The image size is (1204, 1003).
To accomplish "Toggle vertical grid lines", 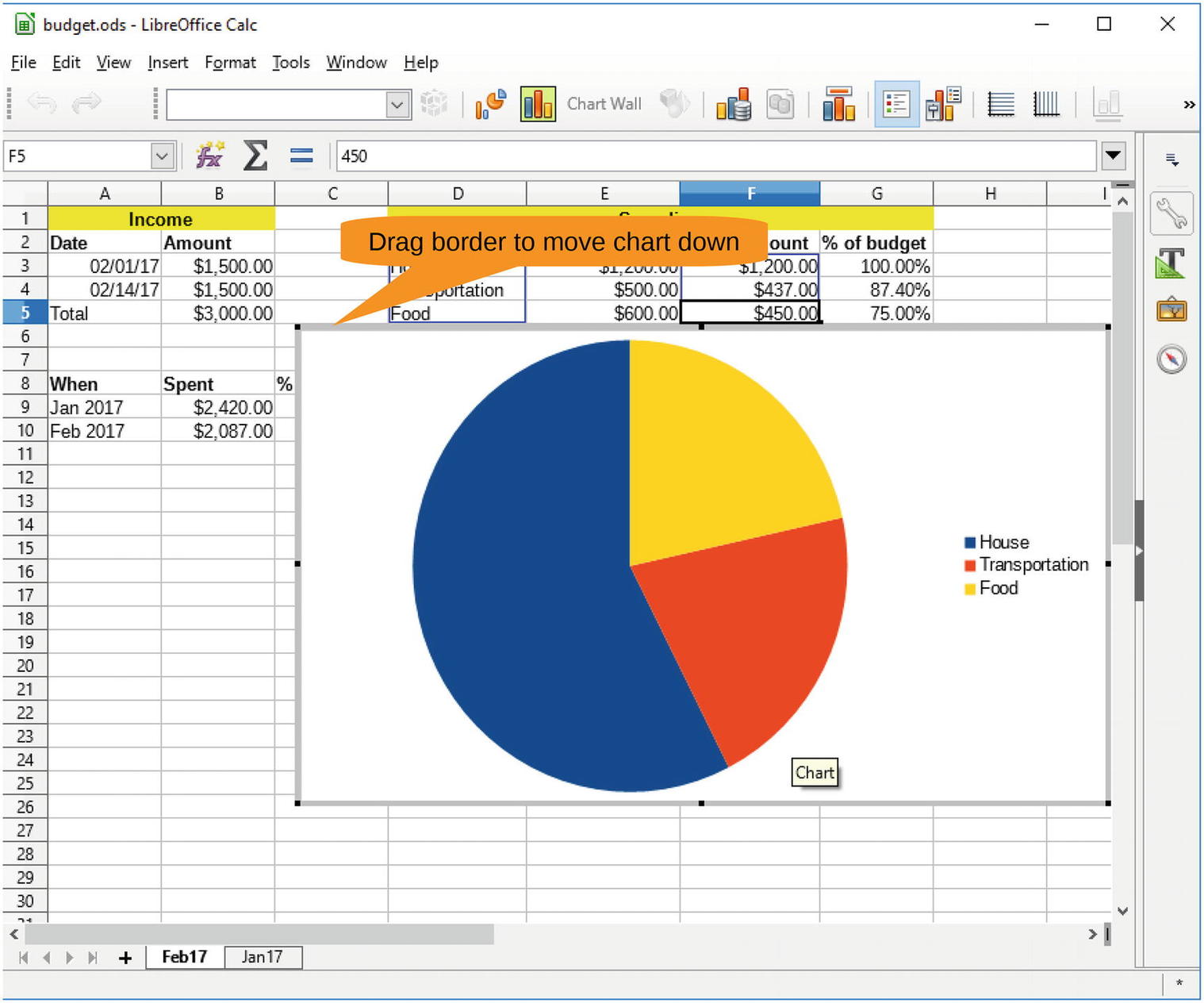I will tap(1046, 104).
